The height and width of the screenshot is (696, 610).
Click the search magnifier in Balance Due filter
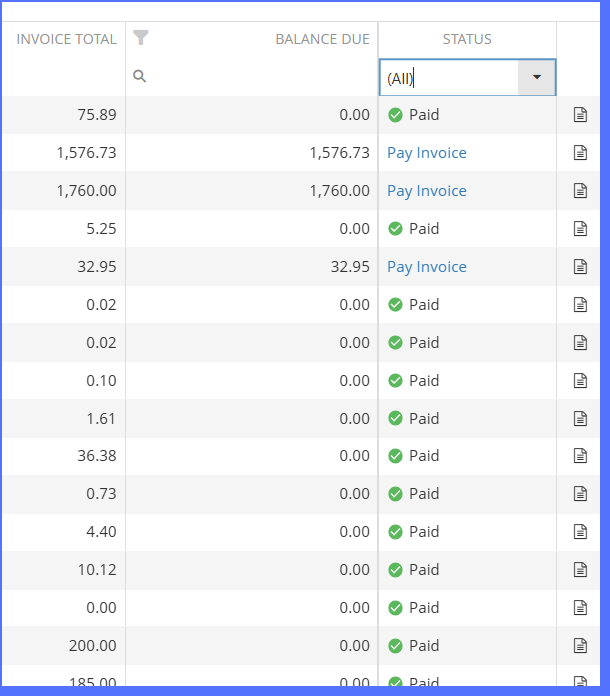pyautogui.click(x=140, y=76)
